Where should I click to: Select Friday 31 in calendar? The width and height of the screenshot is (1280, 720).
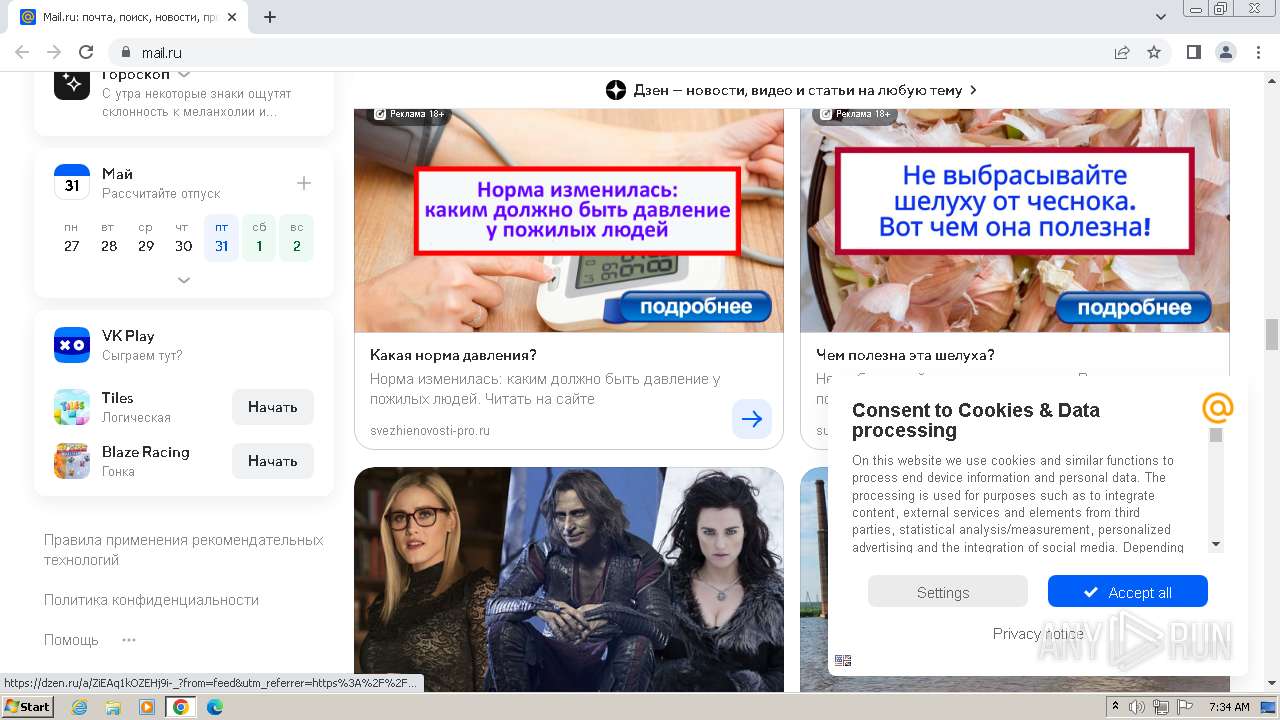221,237
